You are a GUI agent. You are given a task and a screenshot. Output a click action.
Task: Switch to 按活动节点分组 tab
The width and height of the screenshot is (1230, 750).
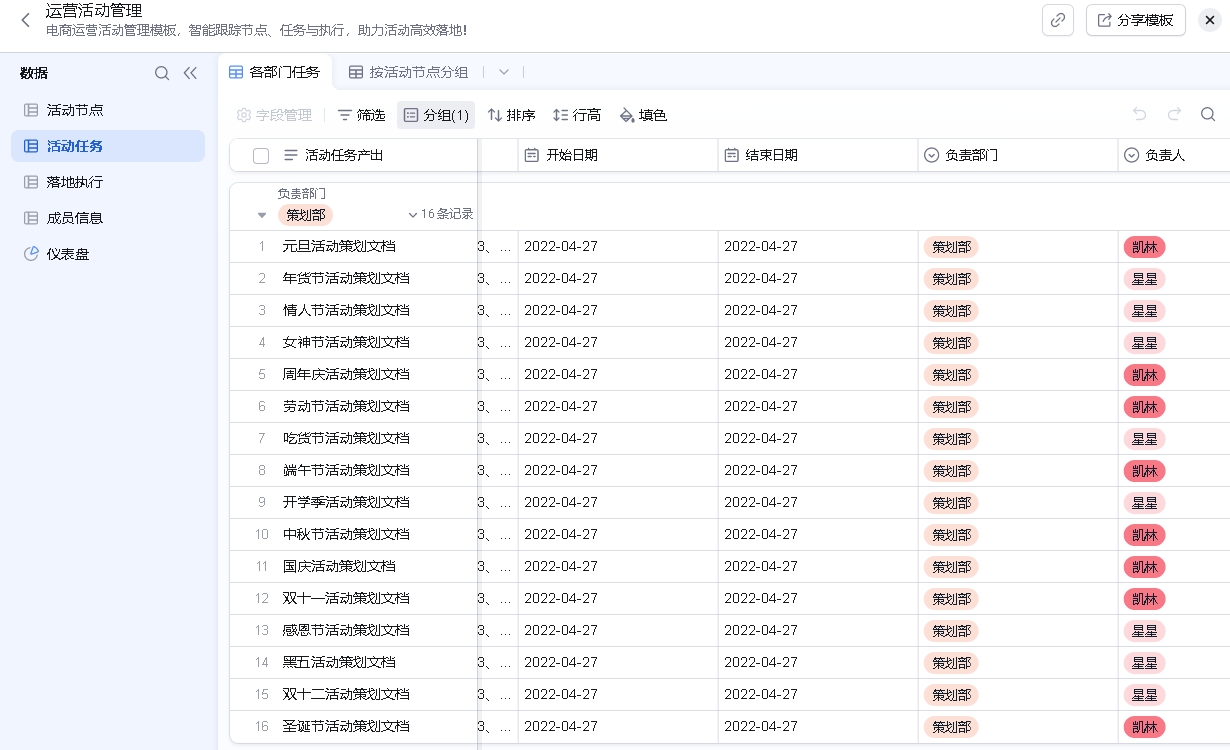pyautogui.click(x=408, y=72)
